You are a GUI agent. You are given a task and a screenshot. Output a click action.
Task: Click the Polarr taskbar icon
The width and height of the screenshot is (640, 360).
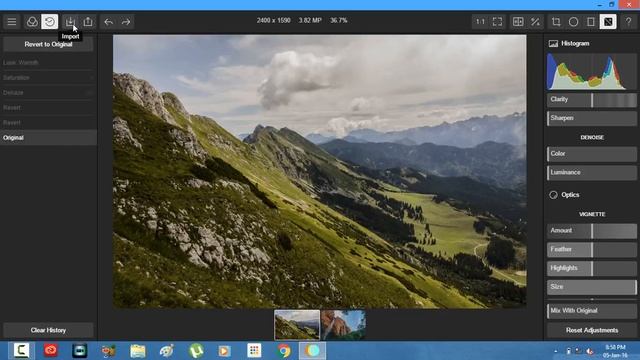pos(313,351)
